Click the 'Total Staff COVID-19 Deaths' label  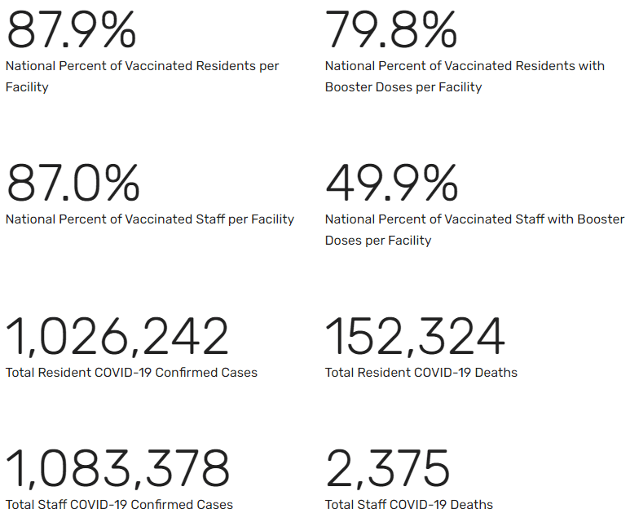pyautogui.click(x=409, y=504)
